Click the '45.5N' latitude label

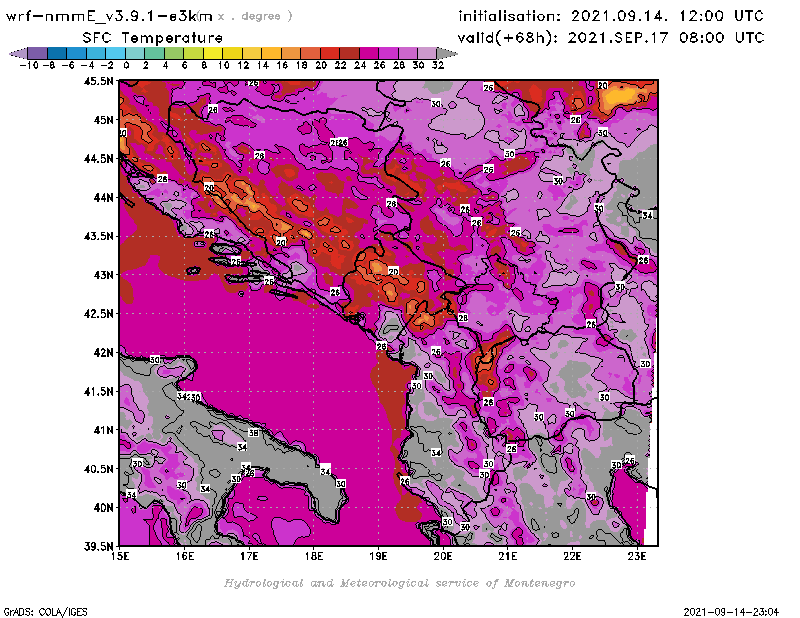click(x=98, y=81)
